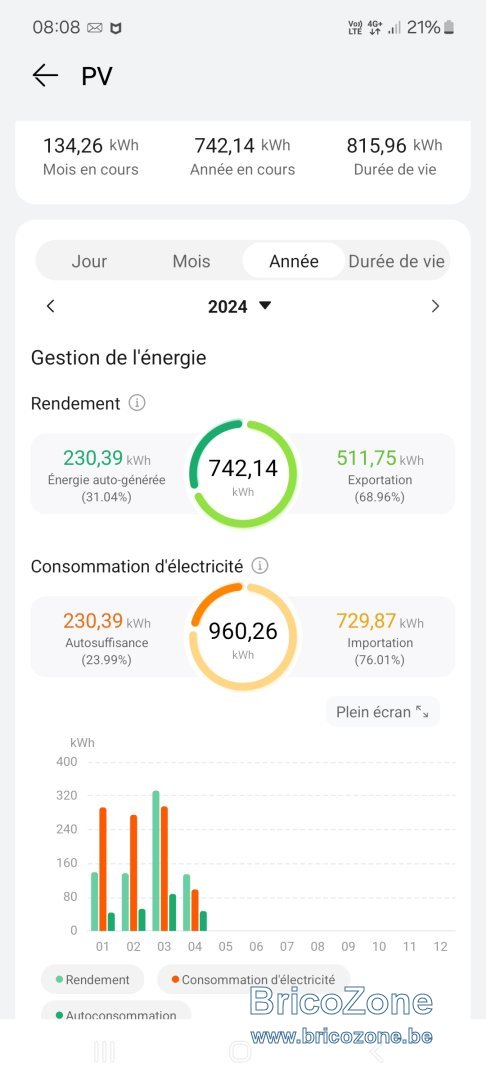The image size is (486, 1080).
Task: Select the Durée de vie tab
Action: 397,262
